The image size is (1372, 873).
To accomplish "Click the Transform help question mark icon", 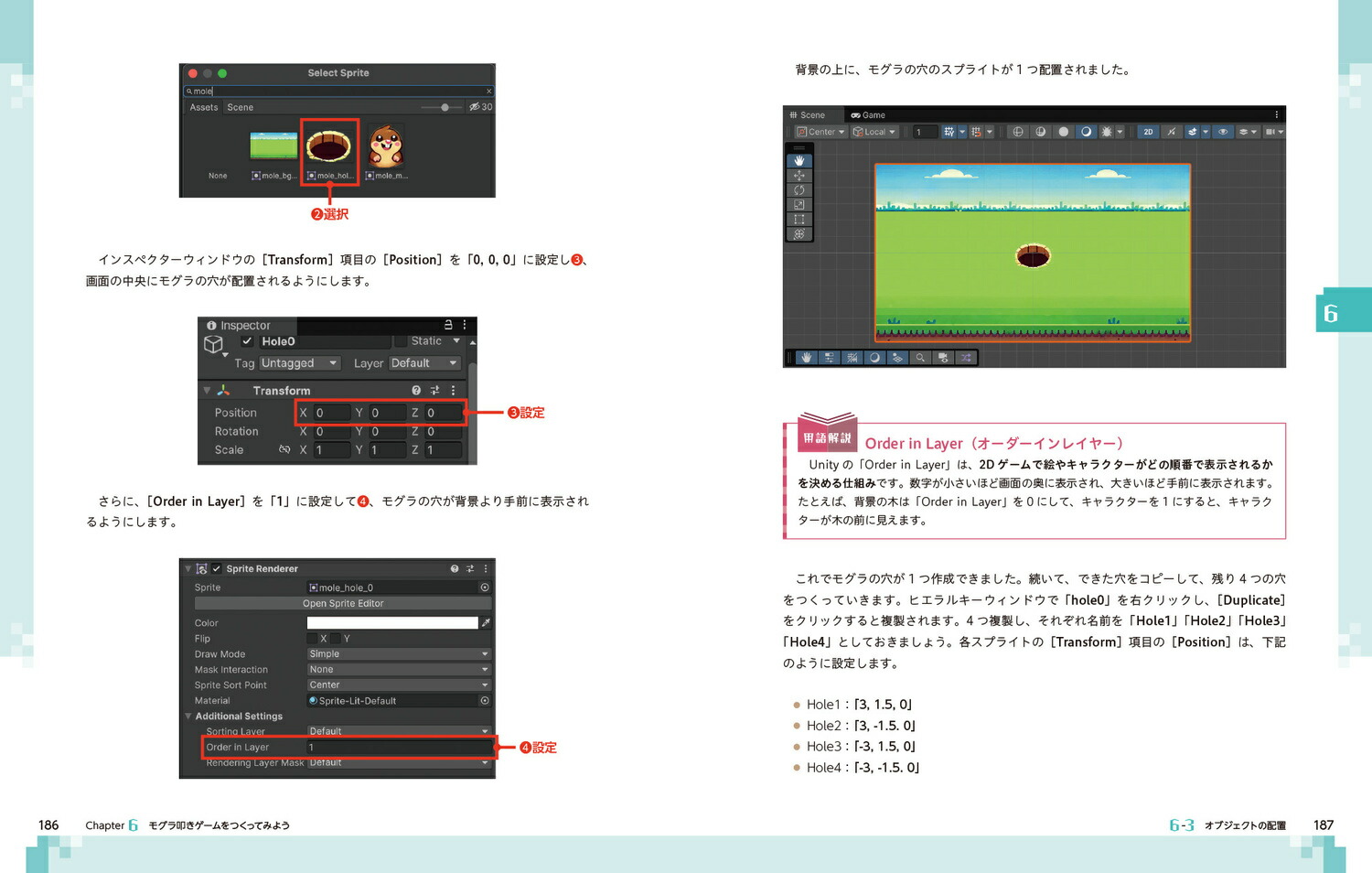I will (x=416, y=391).
